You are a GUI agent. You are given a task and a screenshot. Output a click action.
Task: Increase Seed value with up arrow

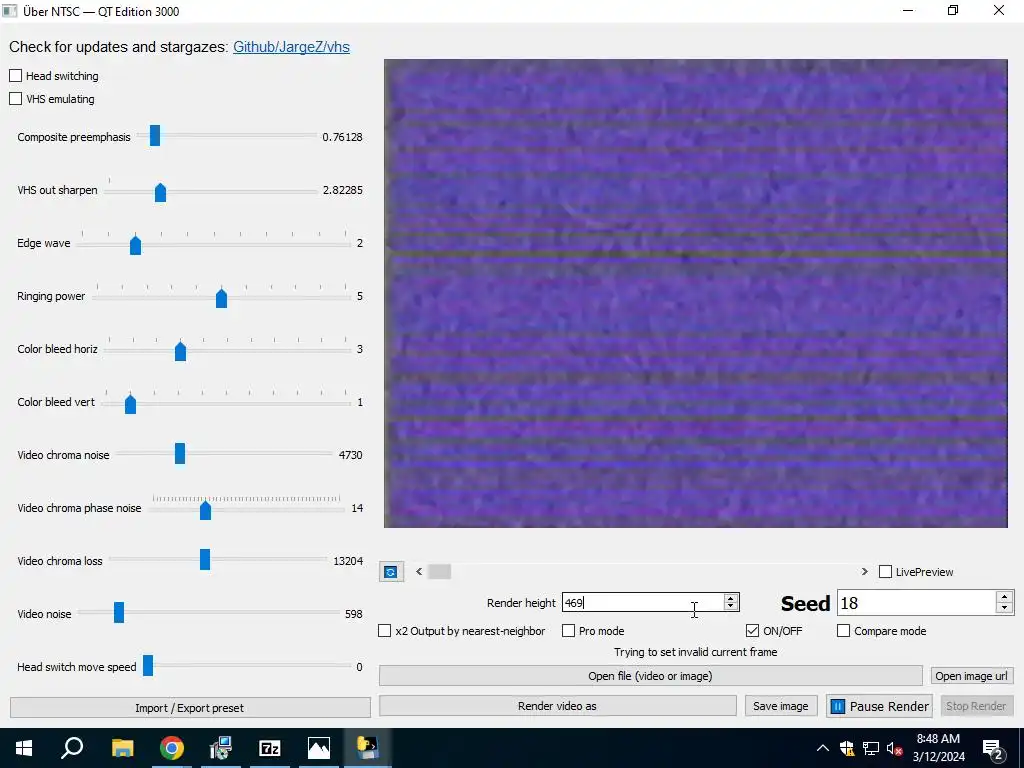pos(1004,597)
